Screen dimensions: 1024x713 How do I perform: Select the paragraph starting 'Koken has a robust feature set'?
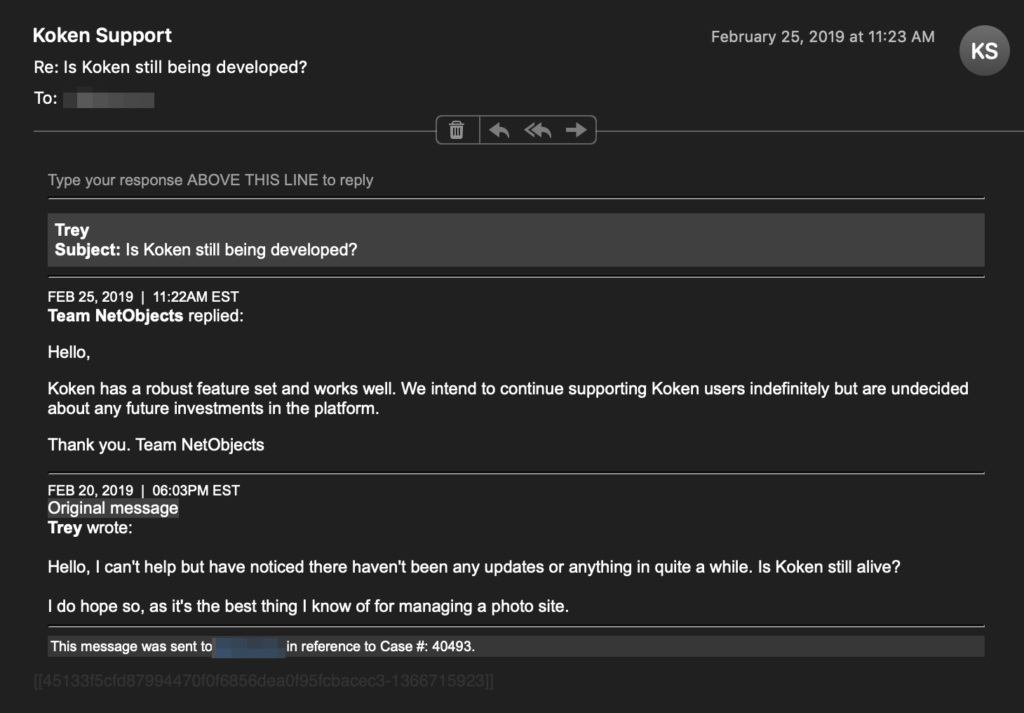point(508,398)
